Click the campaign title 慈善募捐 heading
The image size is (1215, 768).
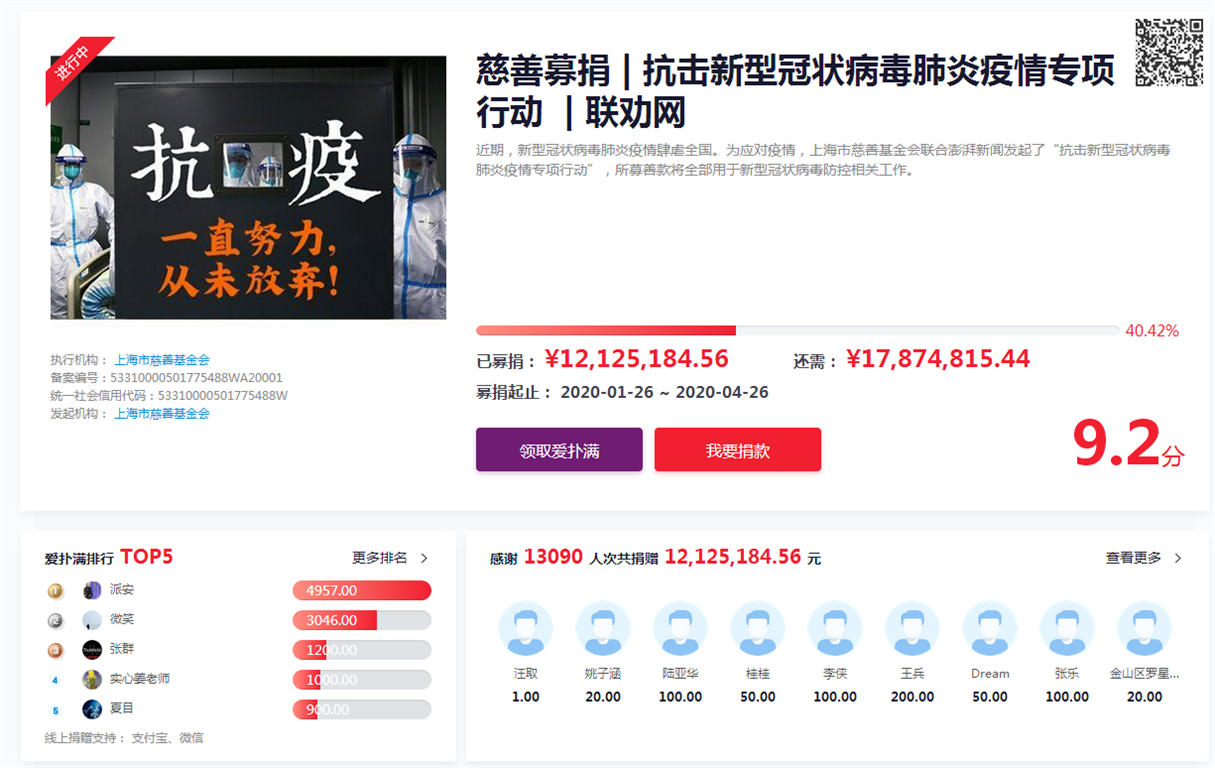[x=794, y=91]
